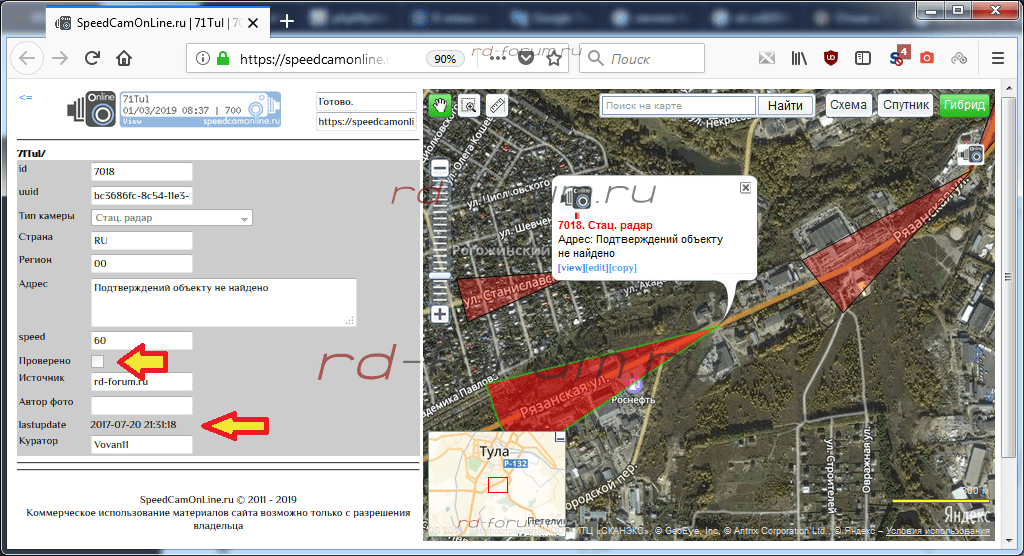The width and height of the screenshot is (1024, 556).
Task: Collapse the Тула overview minimap
Action: pyautogui.click(x=560, y=438)
